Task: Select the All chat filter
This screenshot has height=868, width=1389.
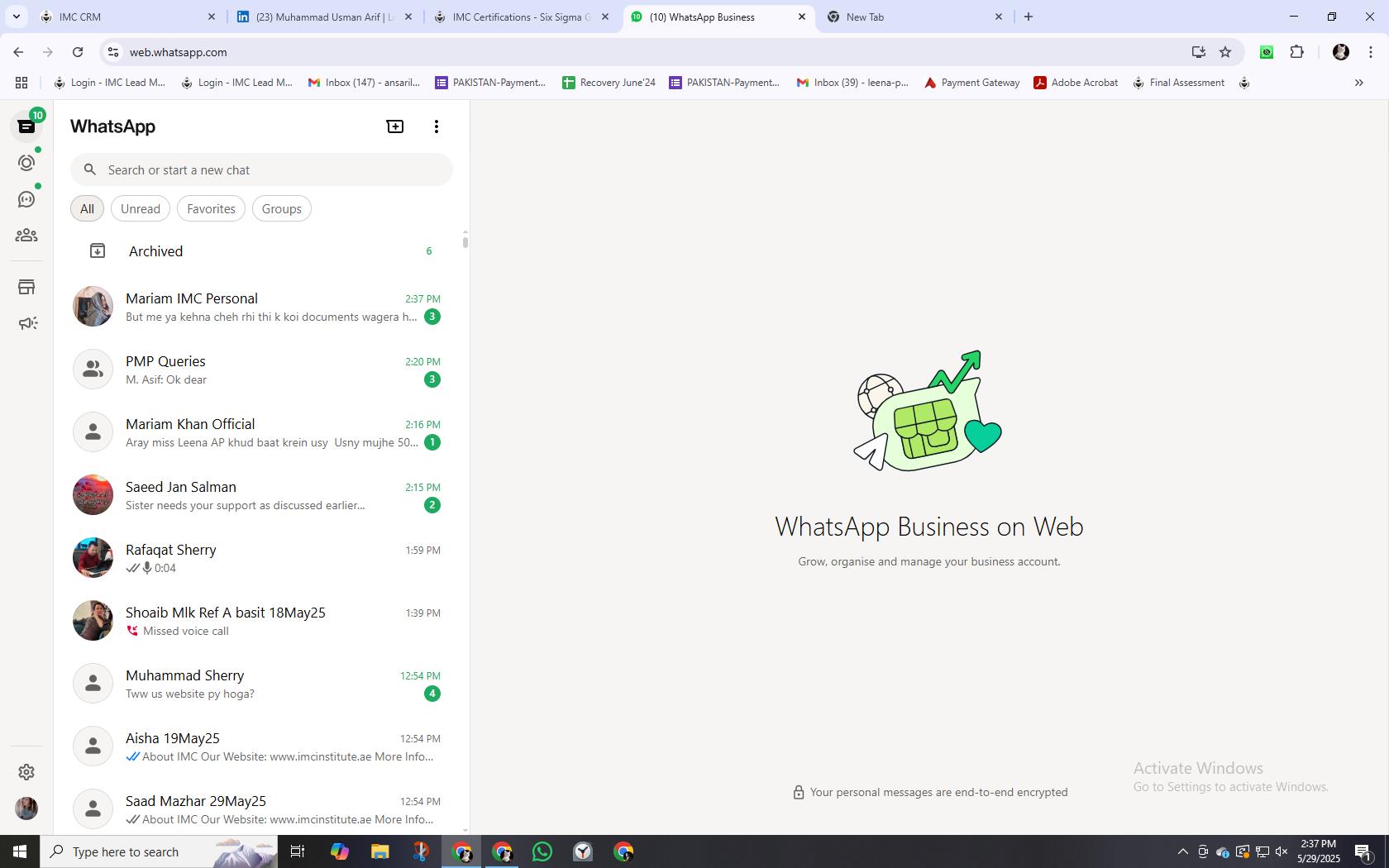Action: pos(87,208)
